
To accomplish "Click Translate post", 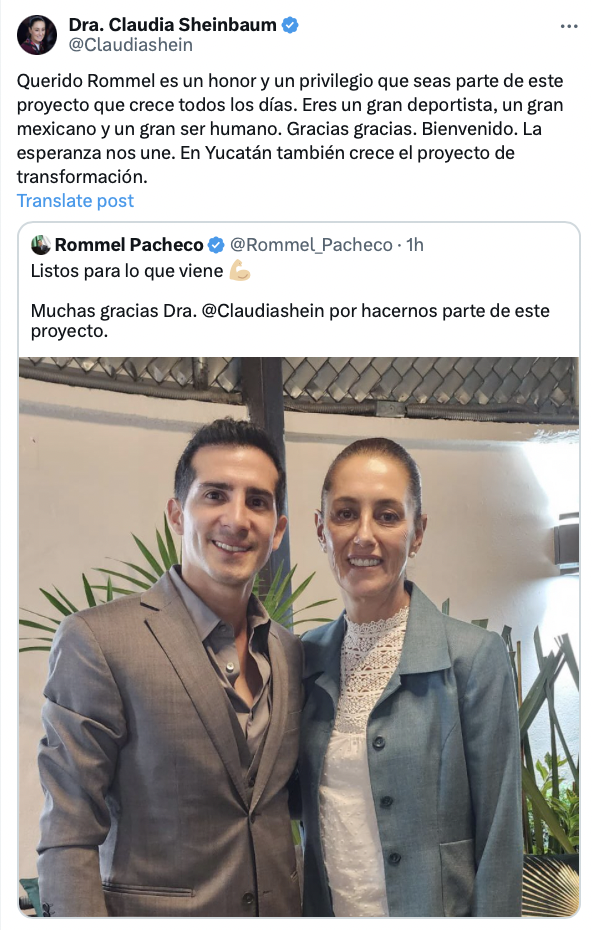I will (75, 200).
